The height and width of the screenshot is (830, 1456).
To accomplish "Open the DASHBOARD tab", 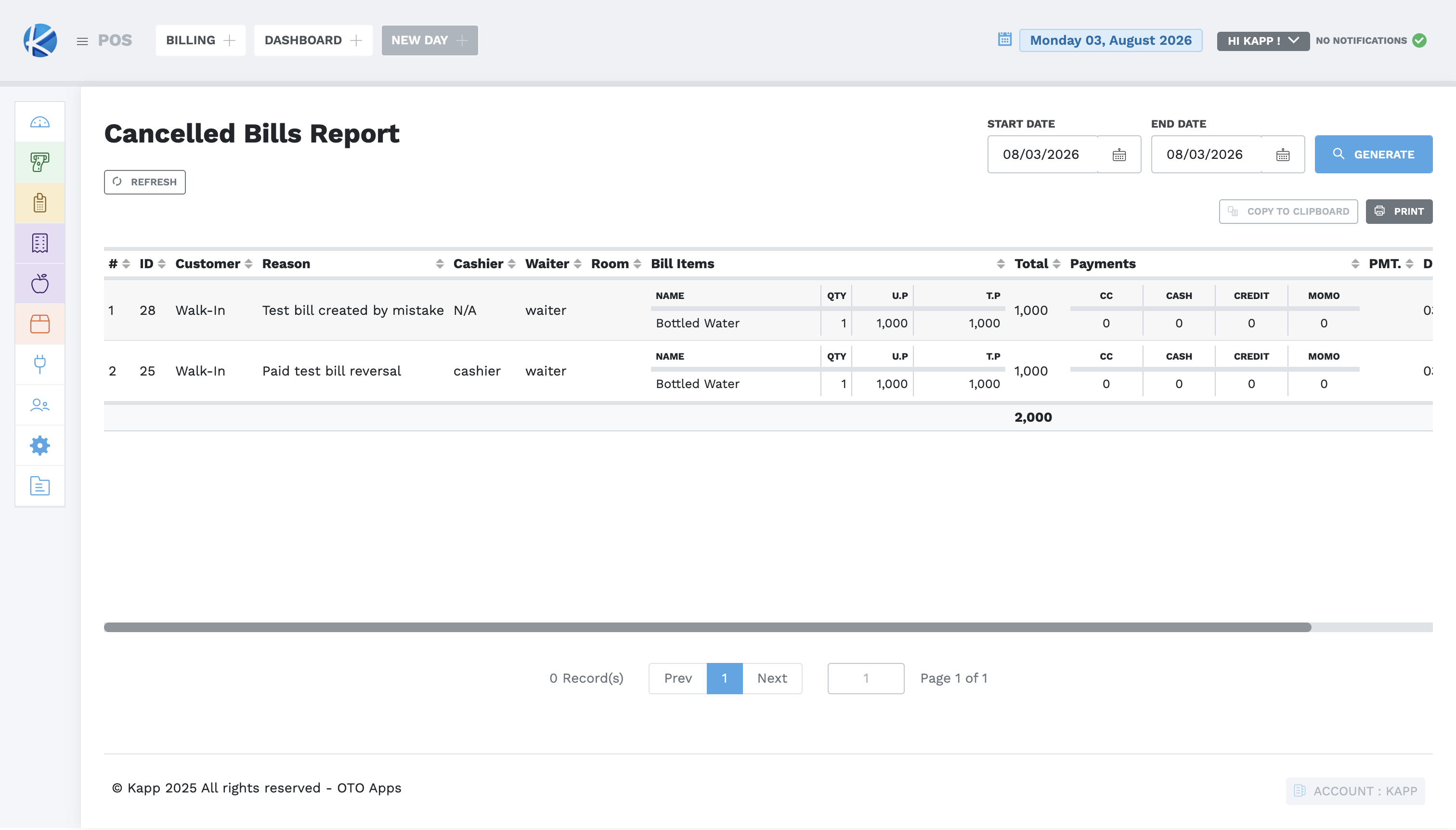I will (x=313, y=40).
